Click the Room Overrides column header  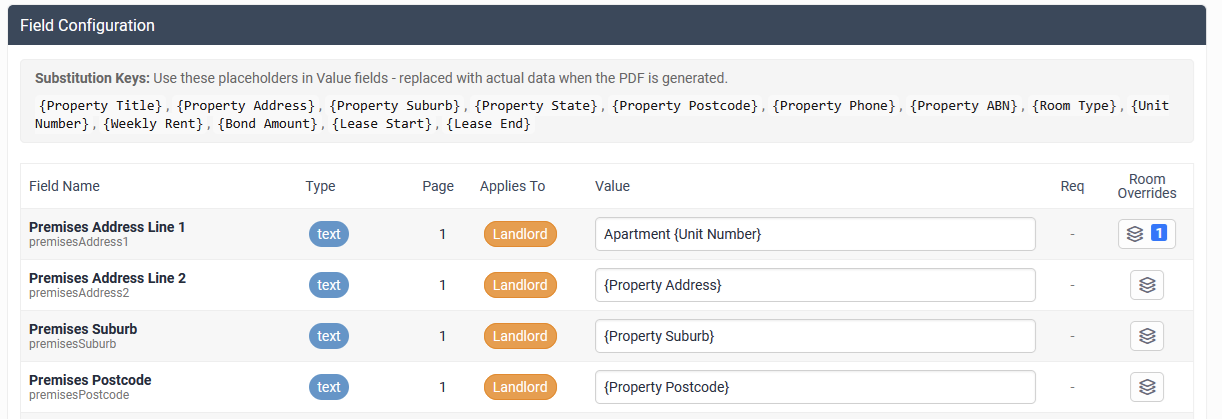click(1146, 186)
